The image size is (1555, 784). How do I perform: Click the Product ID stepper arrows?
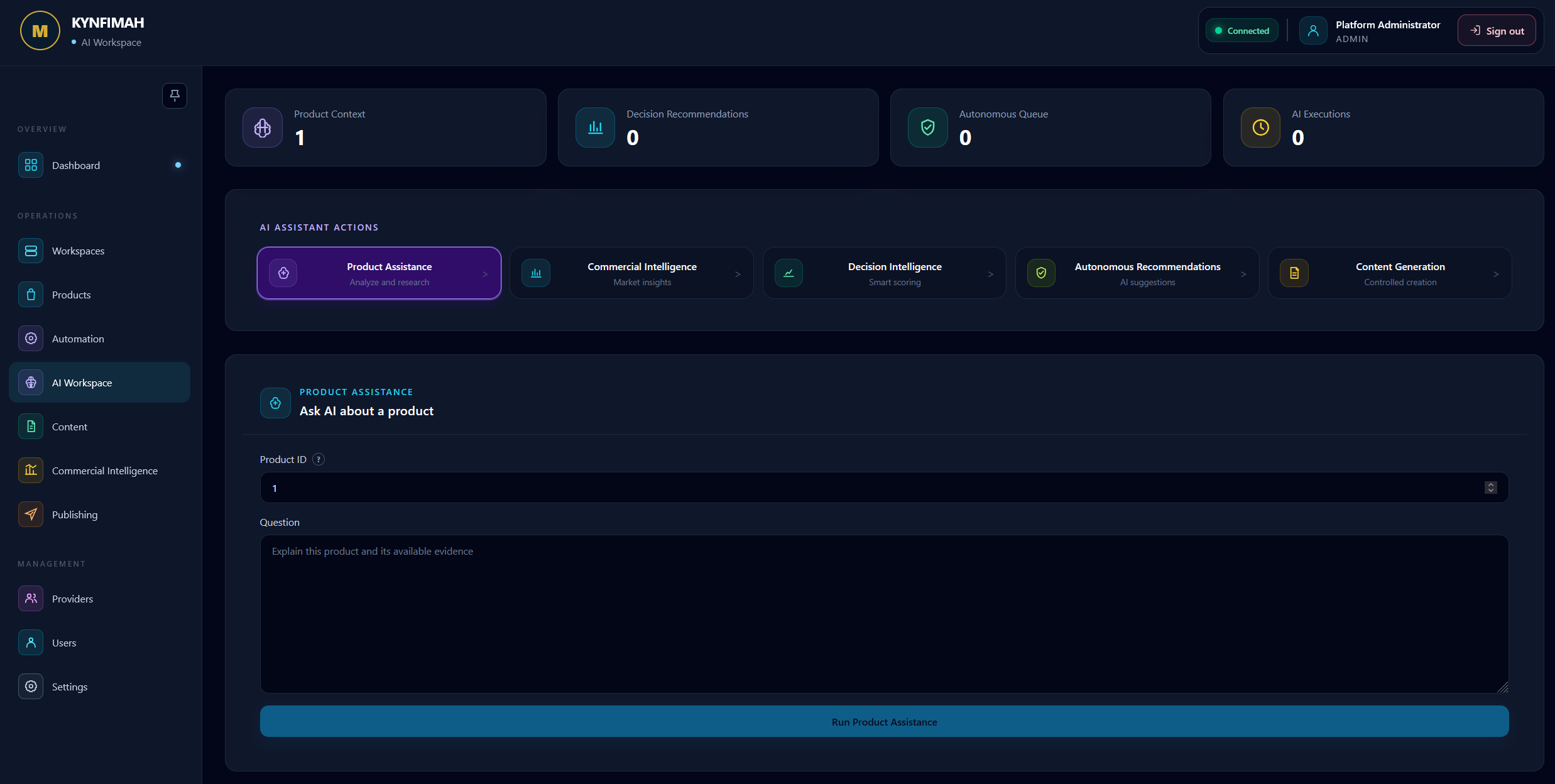point(1490,487)
